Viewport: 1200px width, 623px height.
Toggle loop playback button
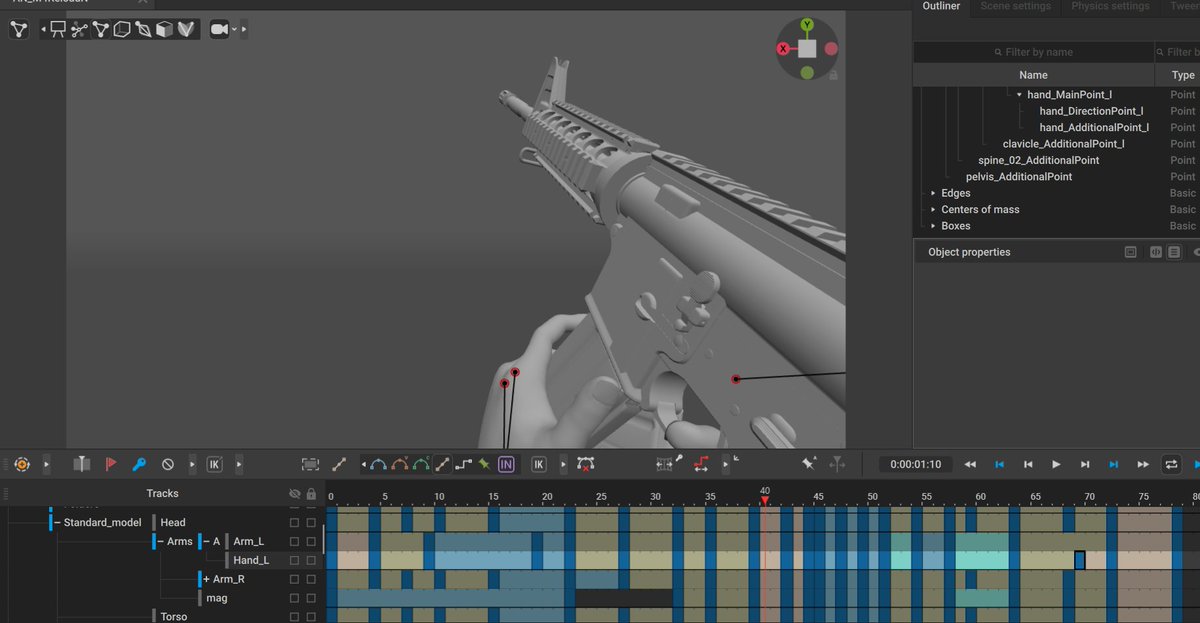coord(1171,464)
